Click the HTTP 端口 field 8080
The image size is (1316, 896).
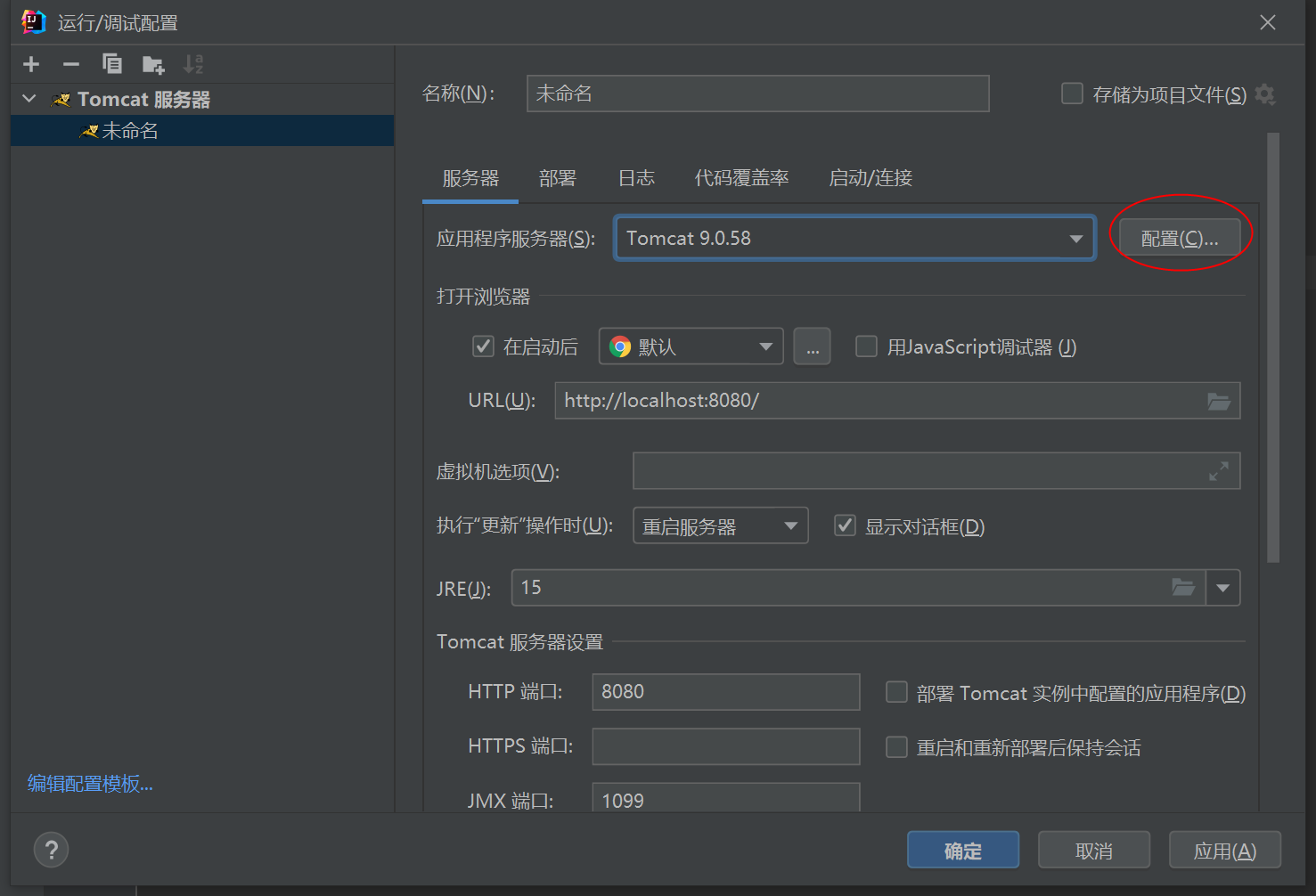(726, 692)
